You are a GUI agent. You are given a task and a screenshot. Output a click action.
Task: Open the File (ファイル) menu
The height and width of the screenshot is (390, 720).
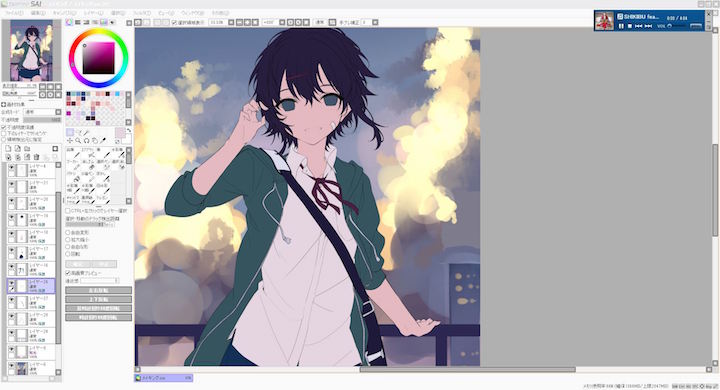pyautogui.click(x=15, y=13)
